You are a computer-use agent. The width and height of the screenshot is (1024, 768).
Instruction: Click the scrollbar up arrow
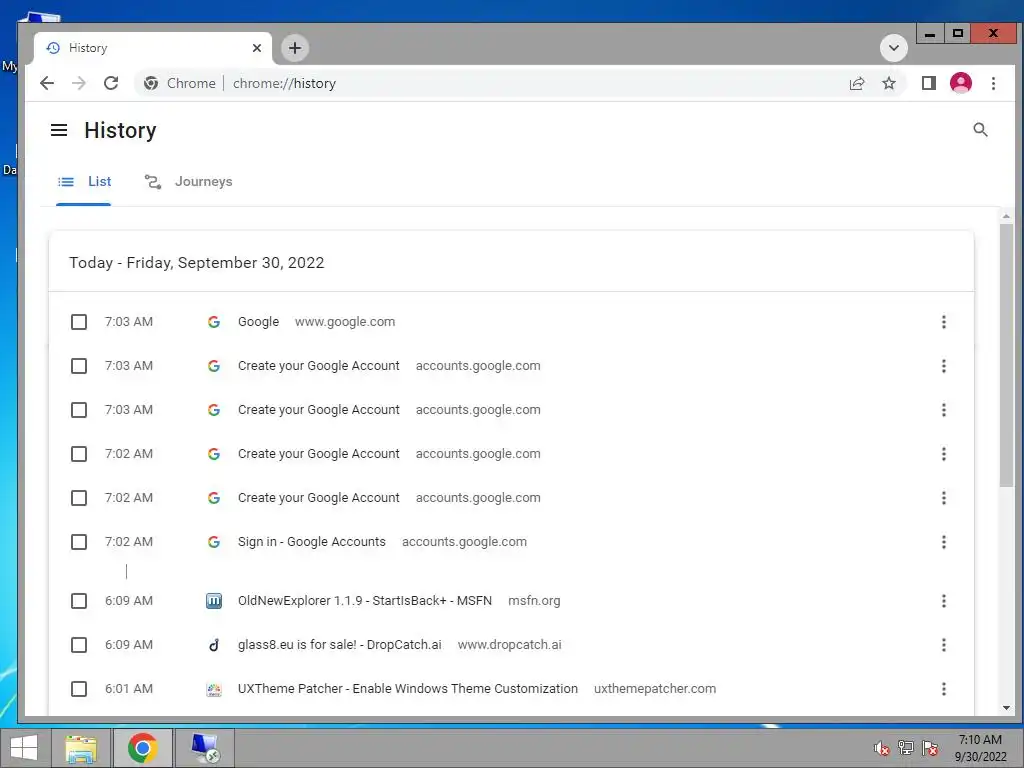(1006, 216)
